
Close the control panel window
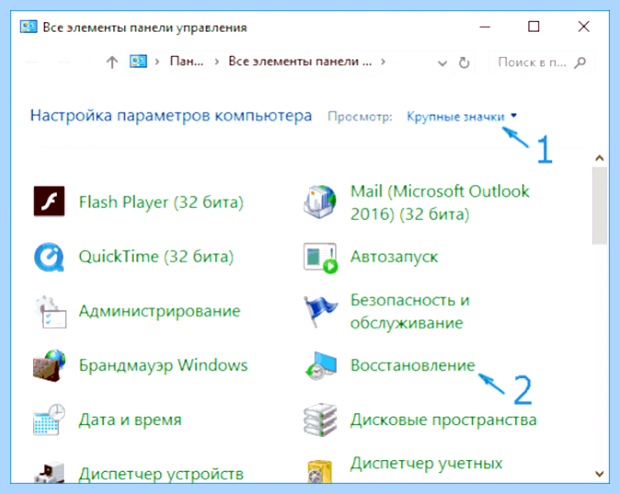click(584, 26)
